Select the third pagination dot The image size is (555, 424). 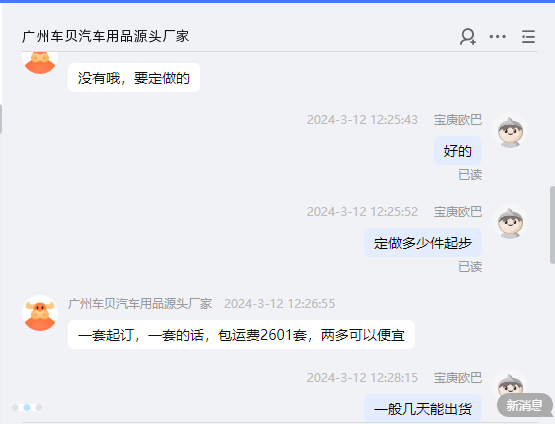pos(39,407)
